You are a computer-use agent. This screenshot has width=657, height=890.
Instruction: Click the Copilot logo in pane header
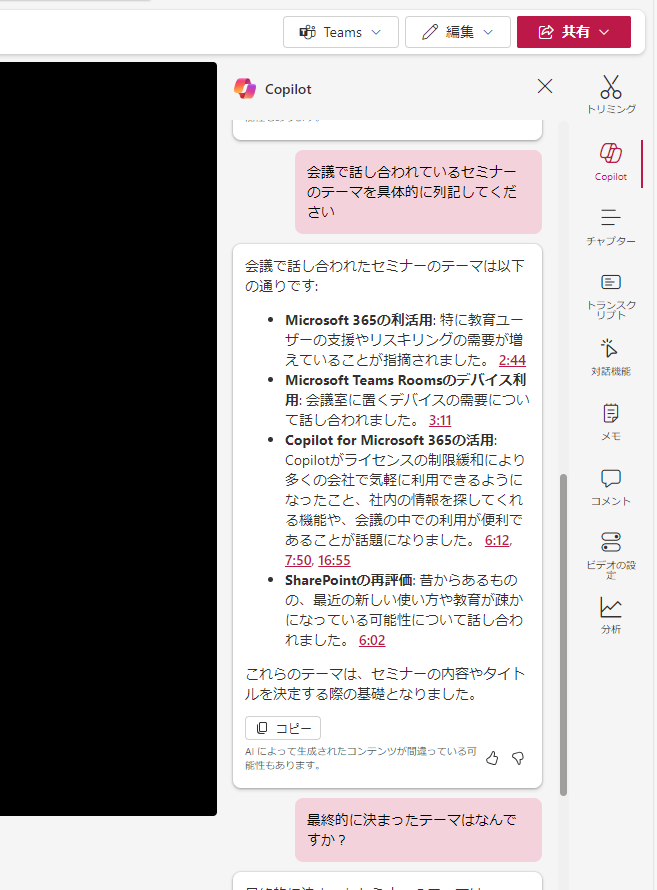[x=245, y=89]
